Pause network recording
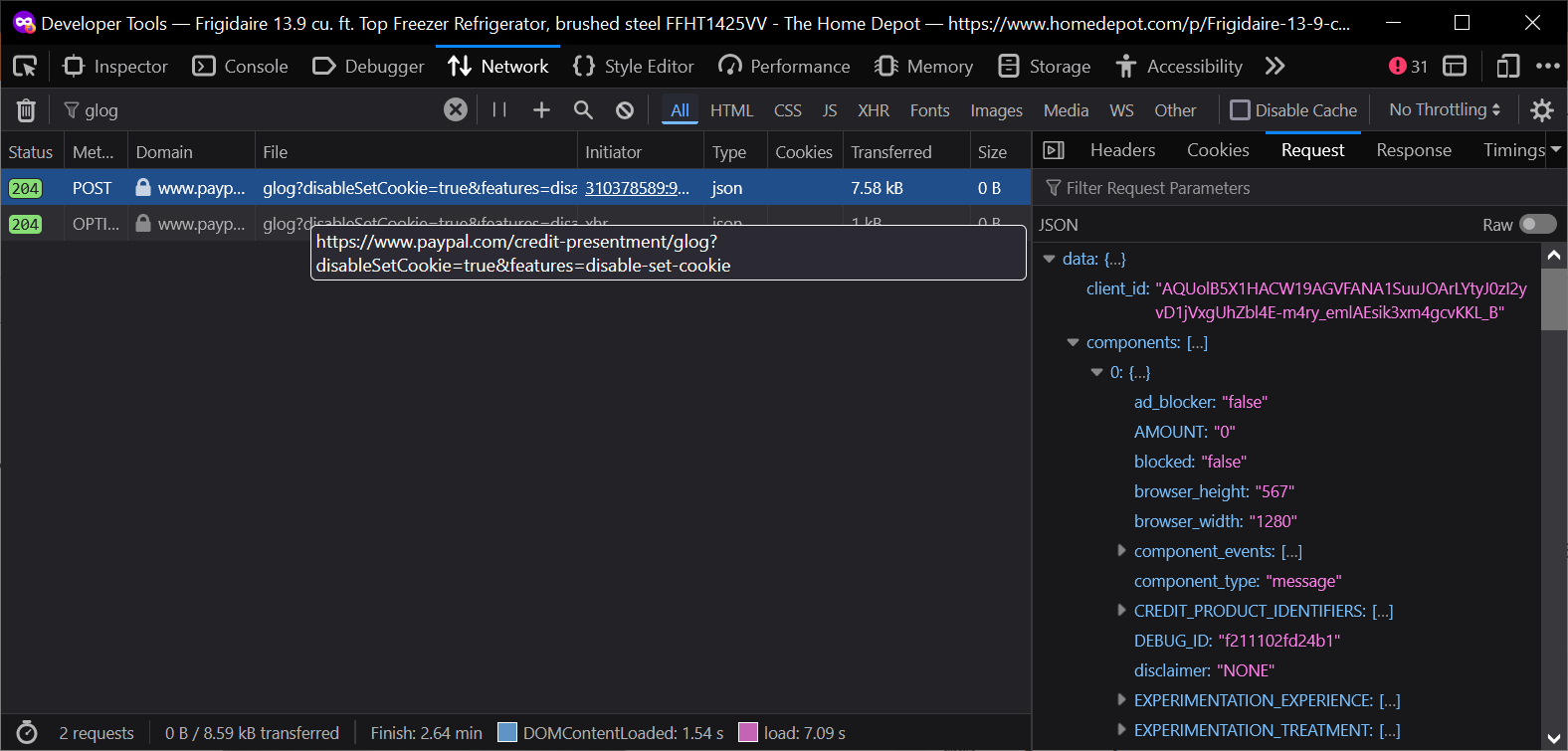 pyautogui.click(x=499, y=109)
